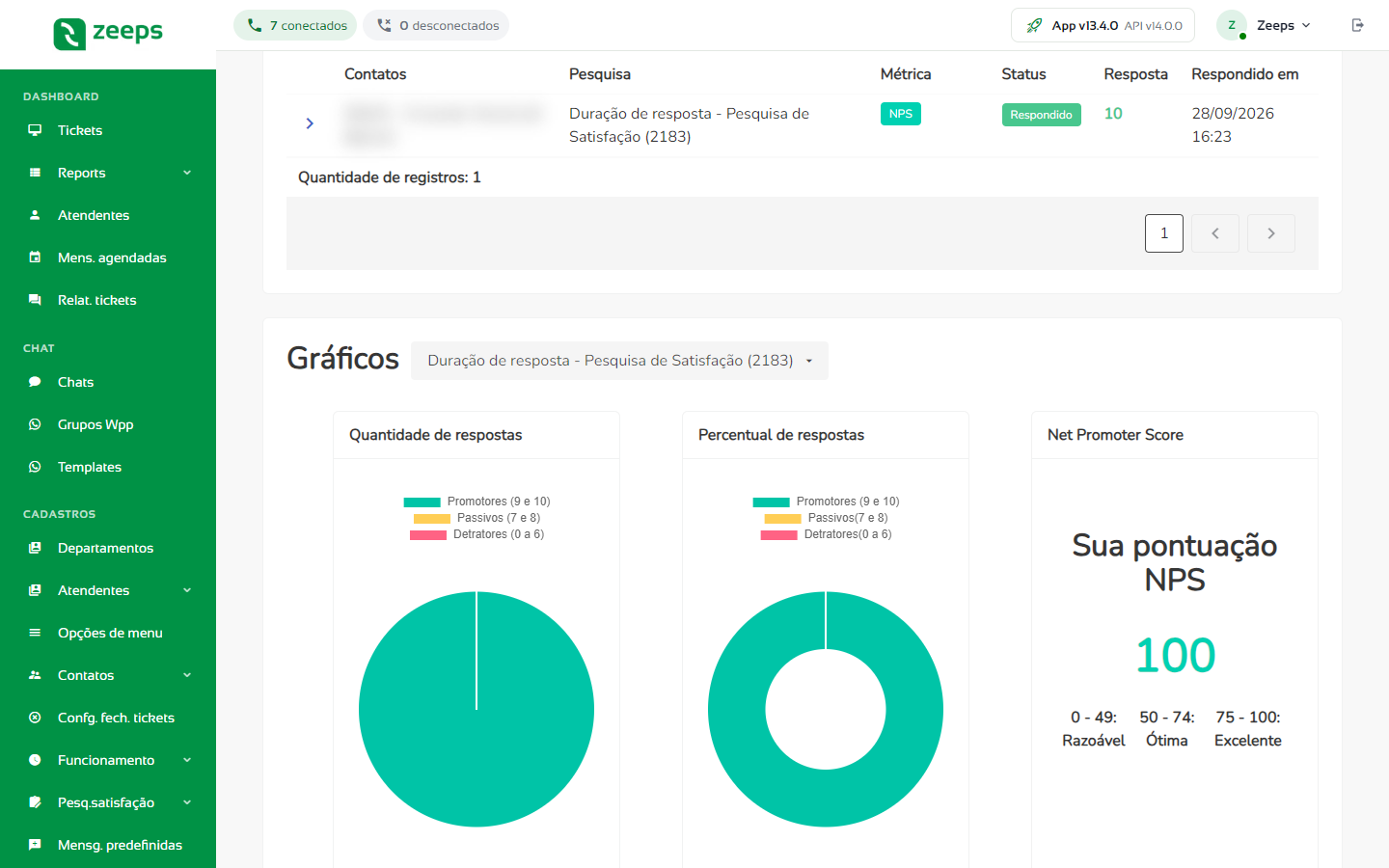Open the Zeeps logo home link
The width and height of the screenshot is (1389, 868).
coord(108,33)
